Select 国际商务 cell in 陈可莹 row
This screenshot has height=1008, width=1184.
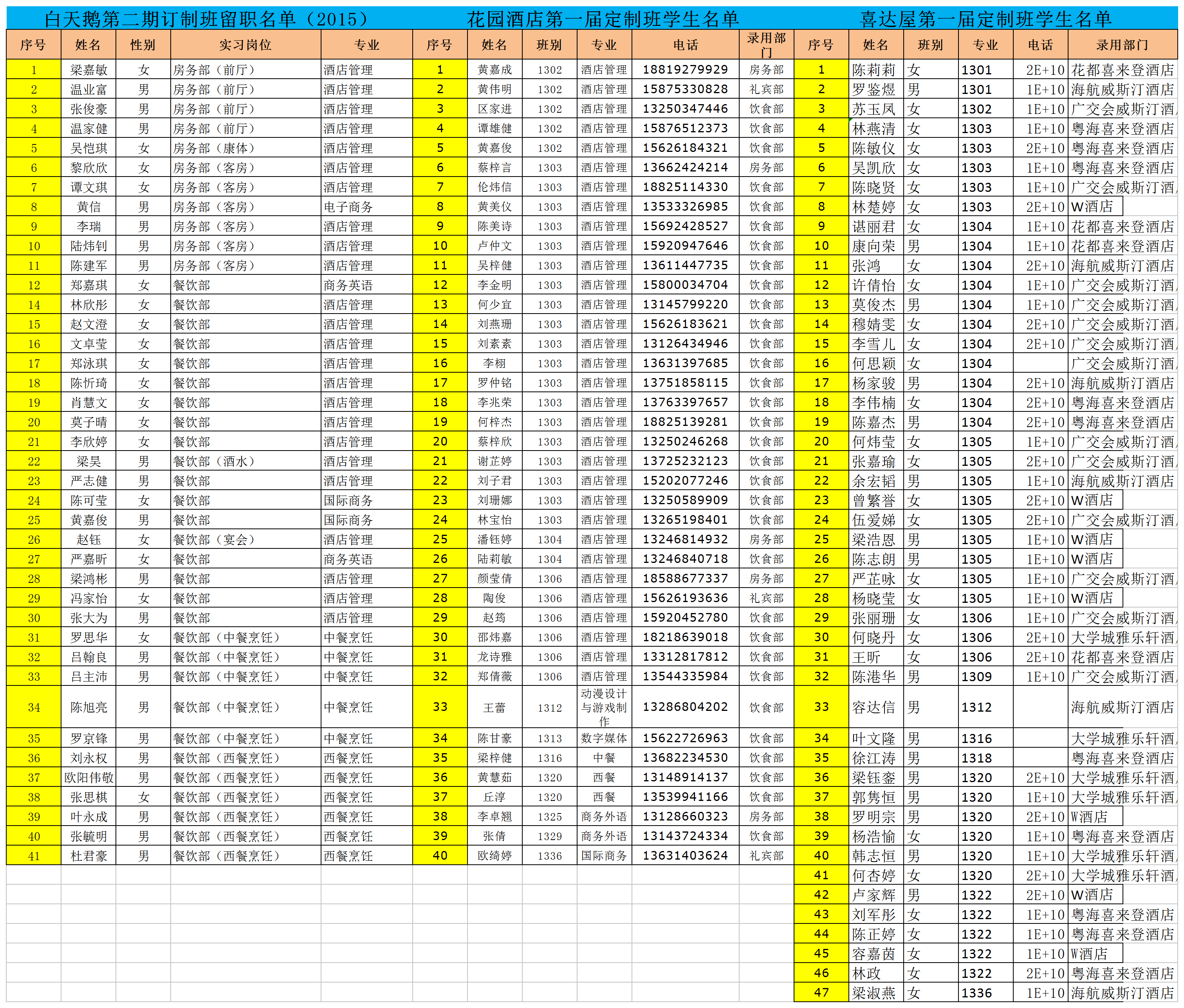click(x=348, y=501)
